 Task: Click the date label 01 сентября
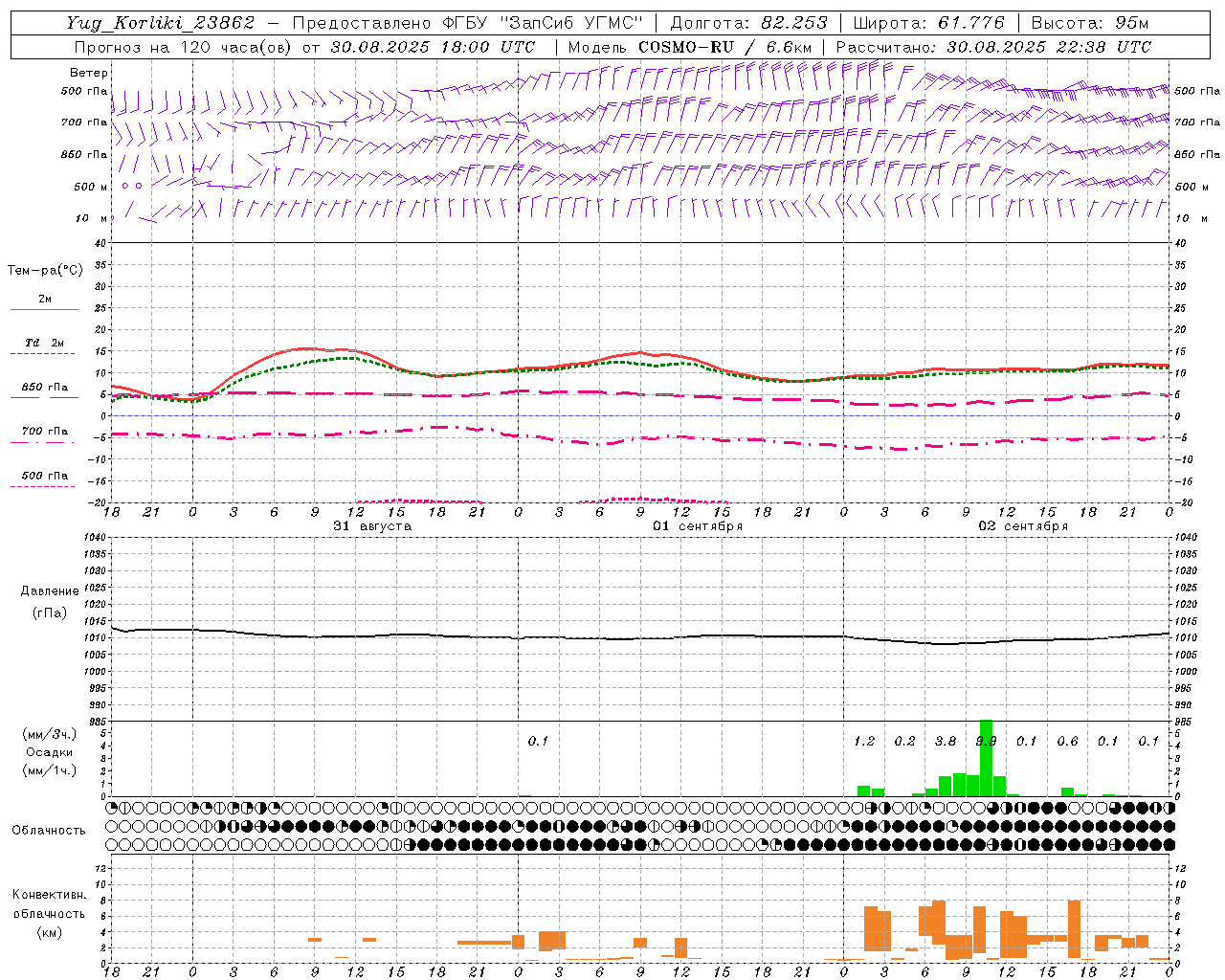tap(698, 526)
